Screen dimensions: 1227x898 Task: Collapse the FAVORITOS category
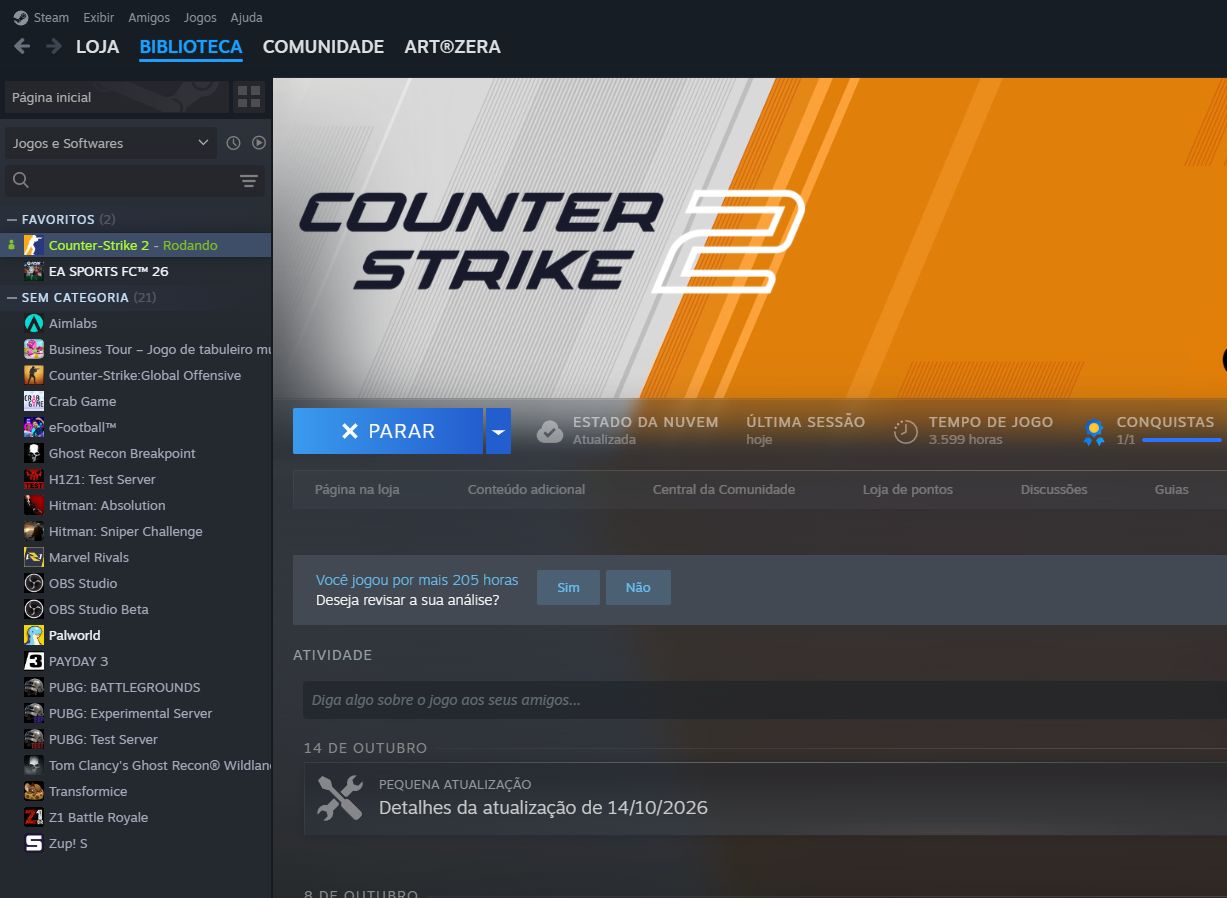click(x=12, y=219)
